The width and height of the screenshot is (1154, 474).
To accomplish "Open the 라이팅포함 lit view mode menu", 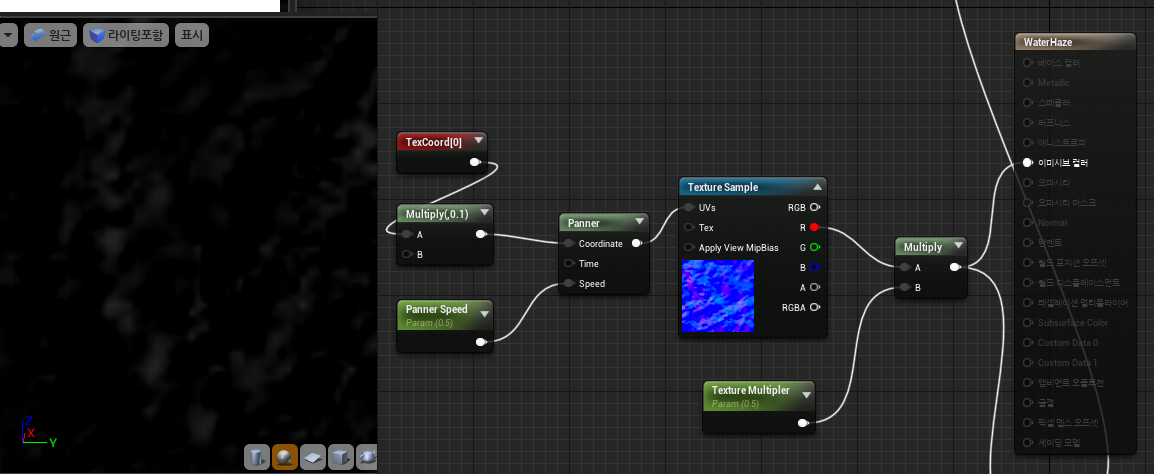I will pyautogui.click(x=127, y=35).
